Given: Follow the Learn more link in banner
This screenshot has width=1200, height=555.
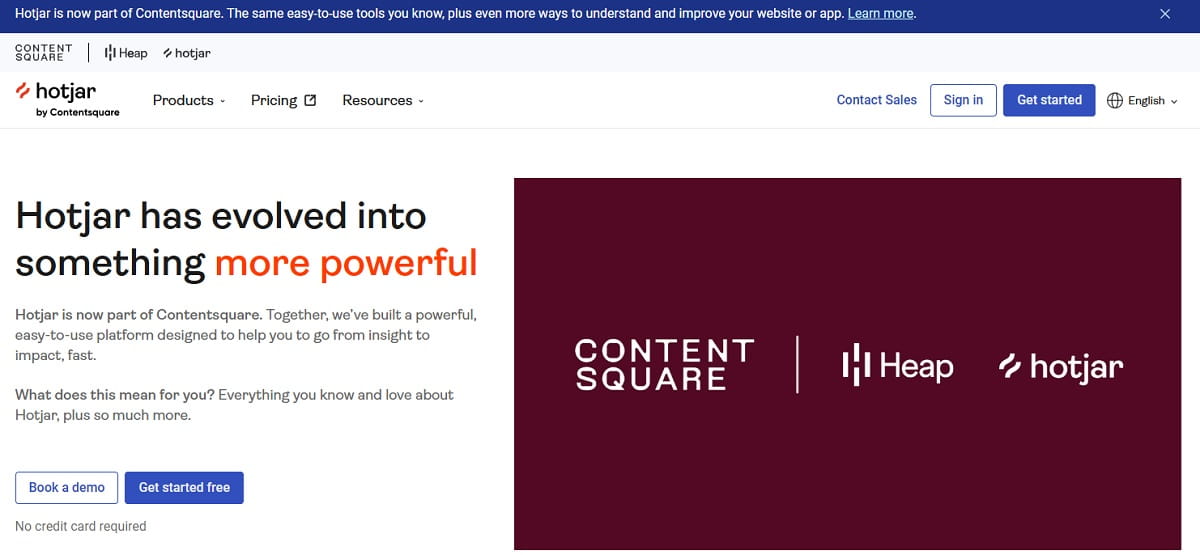Looking at the screenshot, I should (x=880, y=14).
